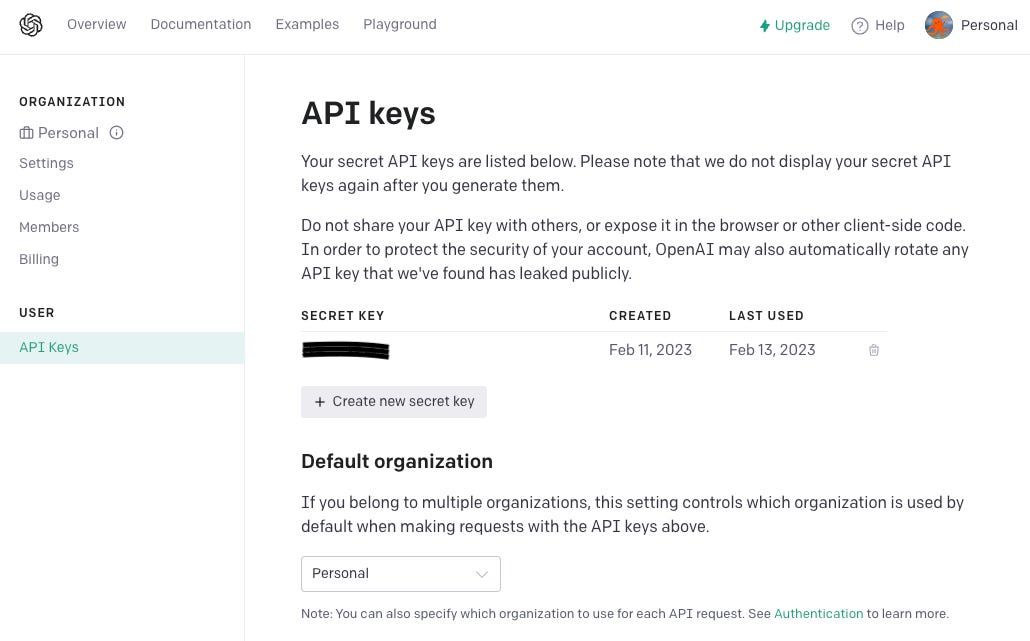
Task: Click the Upgrade link
Action: point(802,25)
